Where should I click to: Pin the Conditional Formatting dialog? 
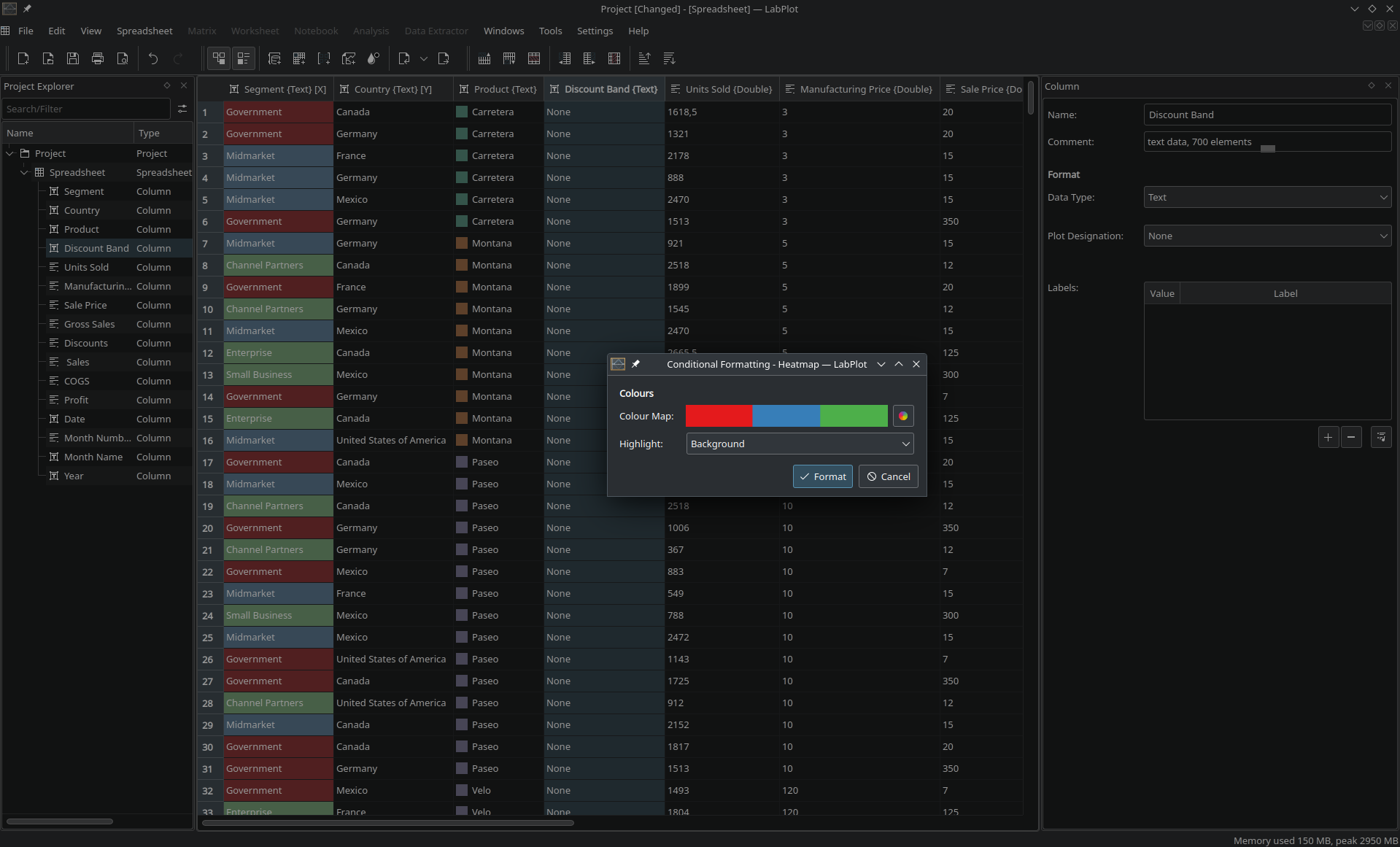[x=636, y=364]
